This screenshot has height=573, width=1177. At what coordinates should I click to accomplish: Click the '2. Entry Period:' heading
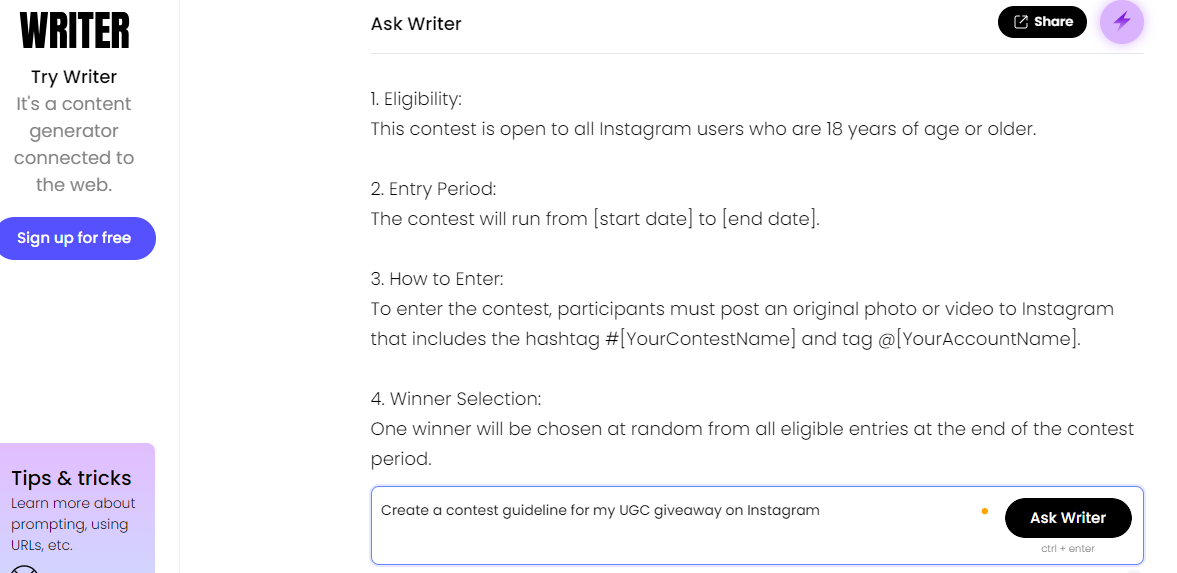coord(433,188)
